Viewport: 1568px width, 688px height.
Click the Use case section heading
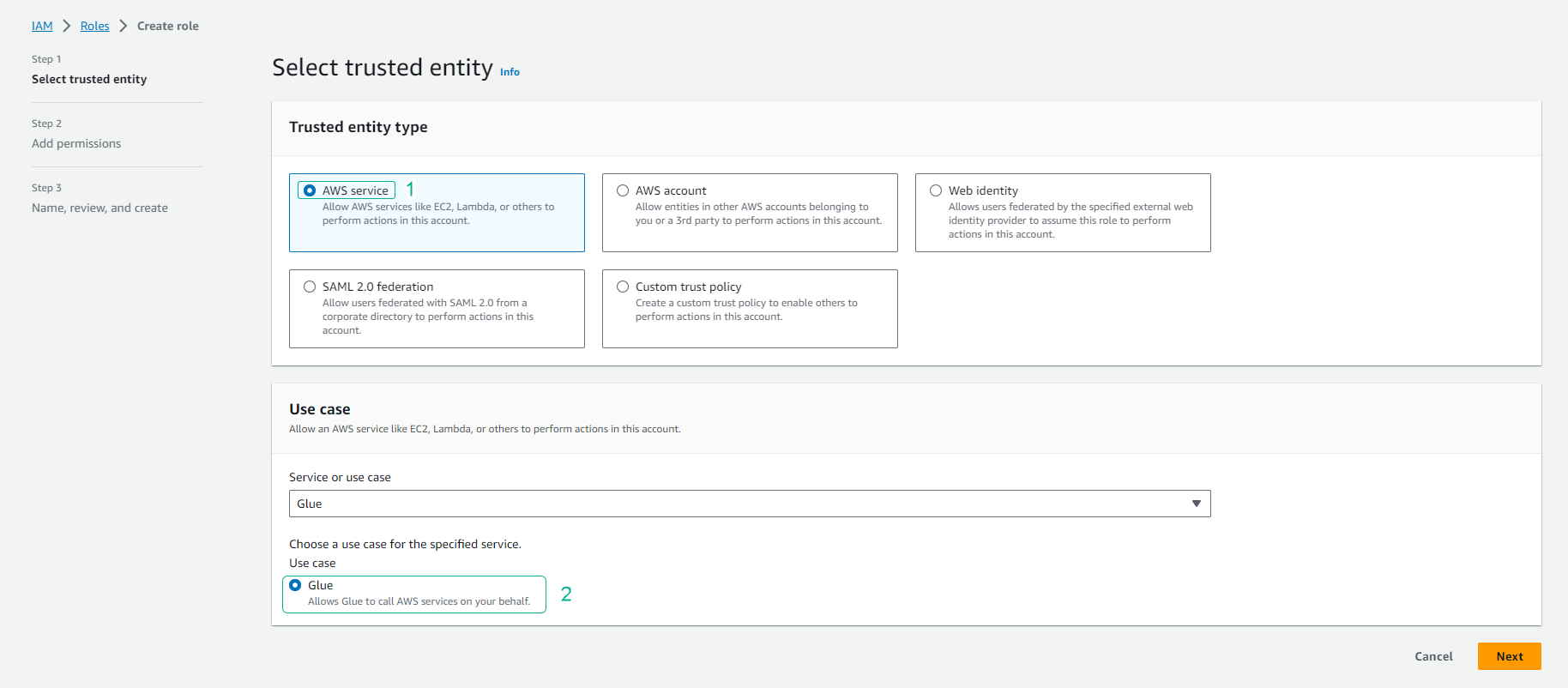point(320,409)
